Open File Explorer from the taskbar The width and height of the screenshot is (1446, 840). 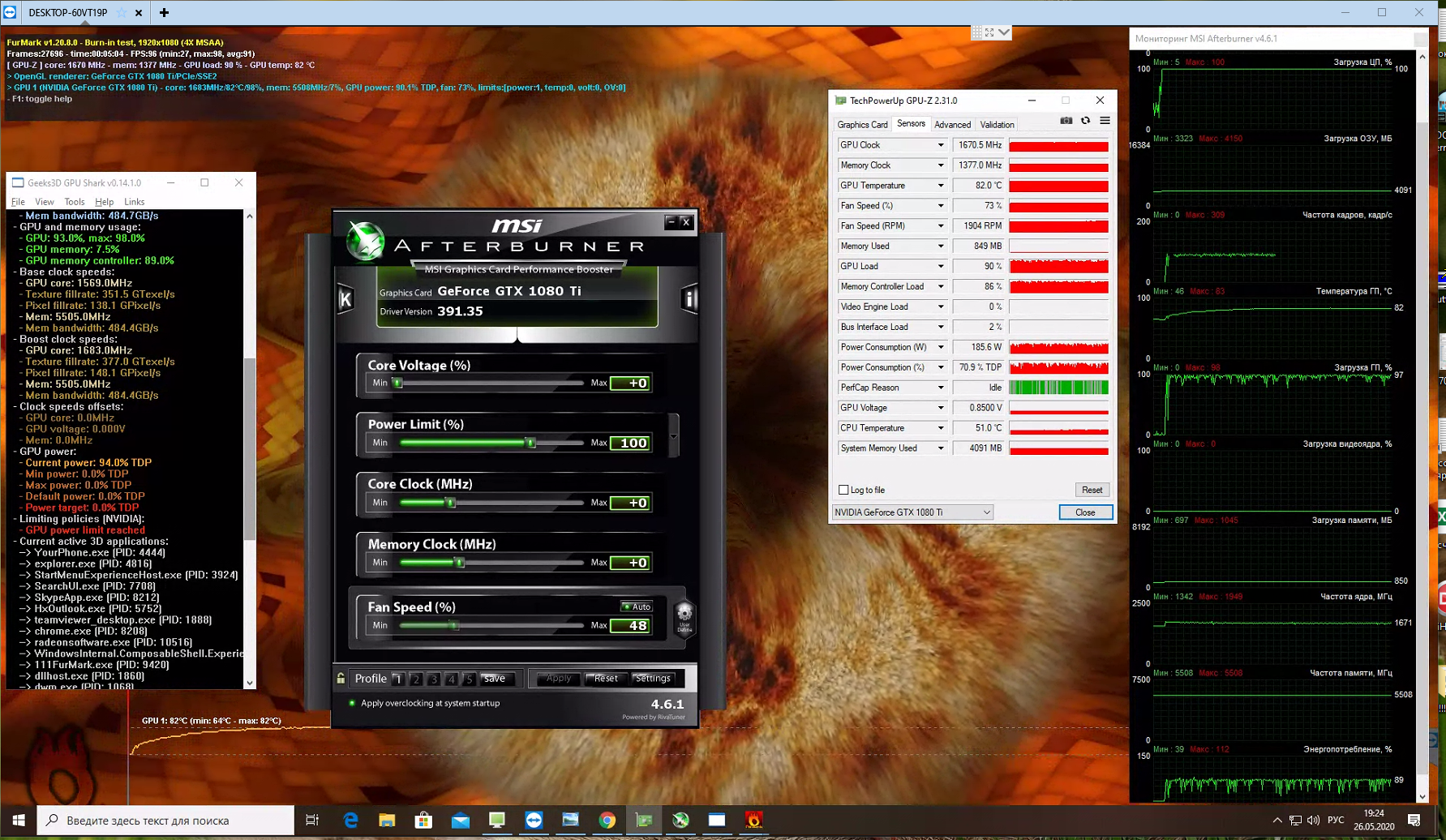tap(387, 821)
